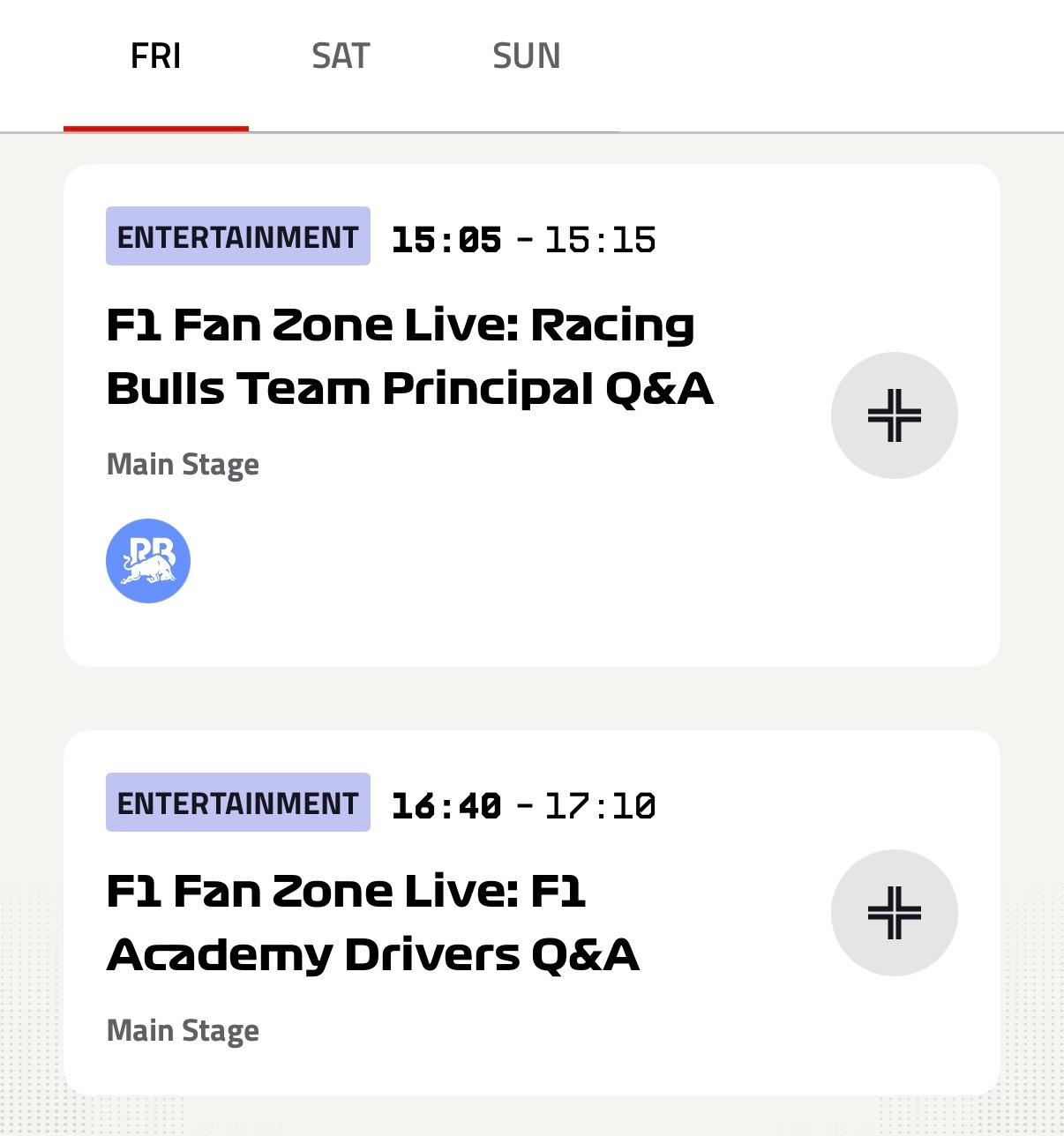Add Racing Bulls Team Principal Q&A to schedule
Viewport: 1064px width, 1136px height.
[894, 415]
